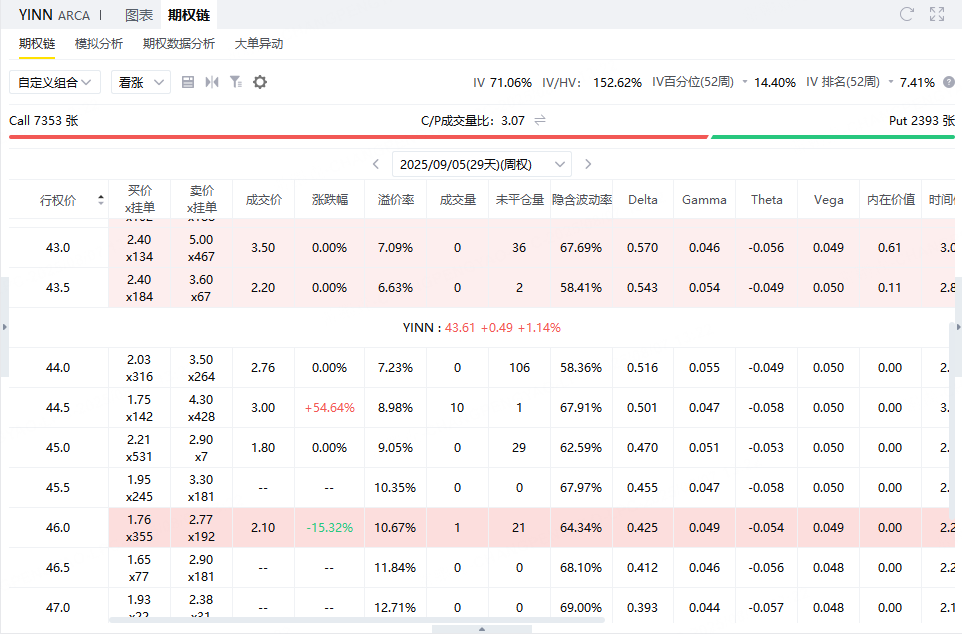Click the YINN 43.61 underlying price line
The height and width of the screenshot is (634, 962).
coord(482,328)
